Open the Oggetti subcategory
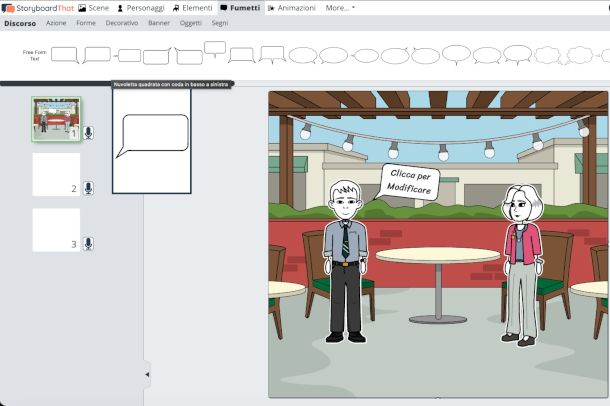610x406 pixels. point(191,23)
